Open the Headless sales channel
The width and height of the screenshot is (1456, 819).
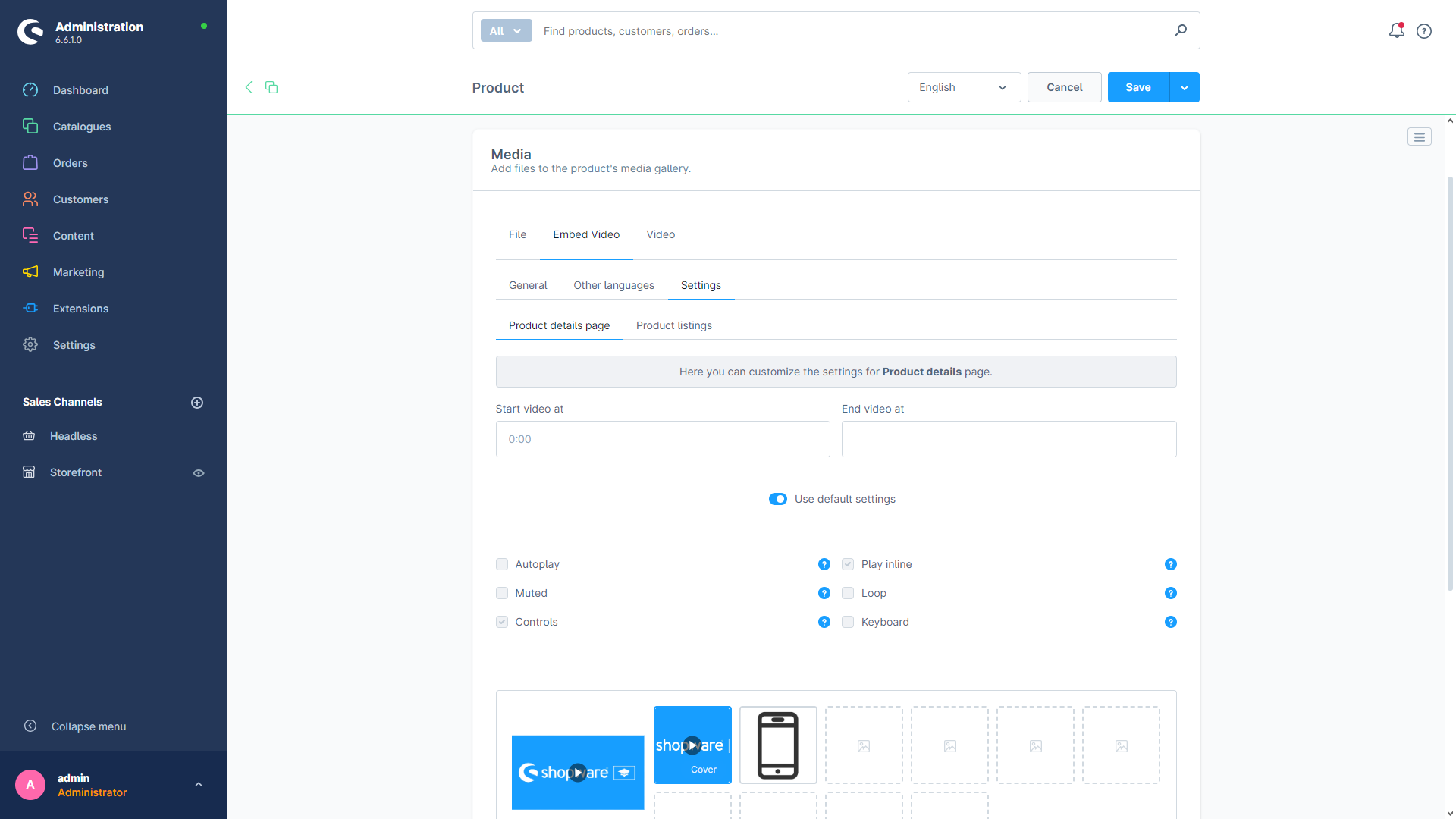74,436
